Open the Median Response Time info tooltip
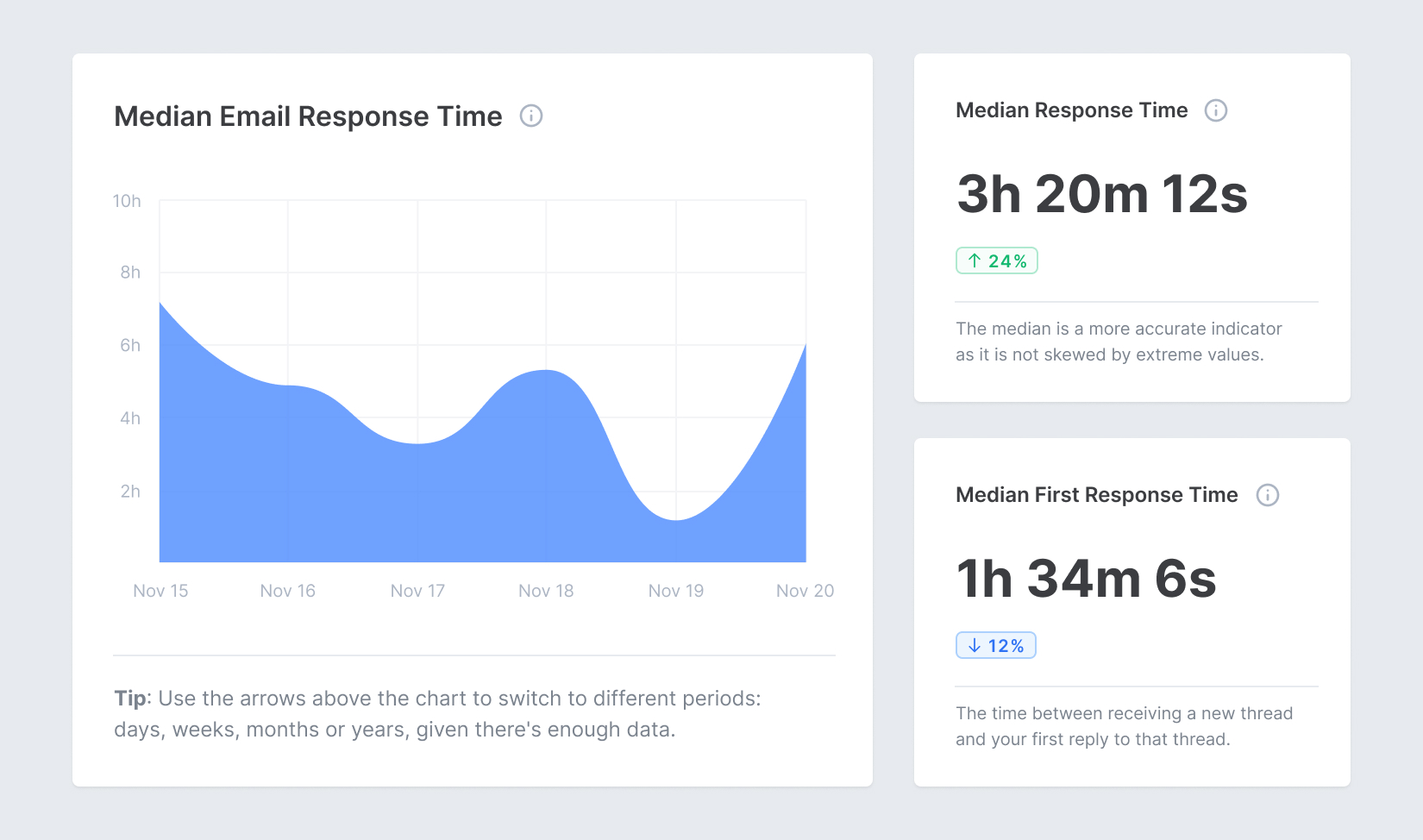The image size is (1423, 840). point(1216,110)
